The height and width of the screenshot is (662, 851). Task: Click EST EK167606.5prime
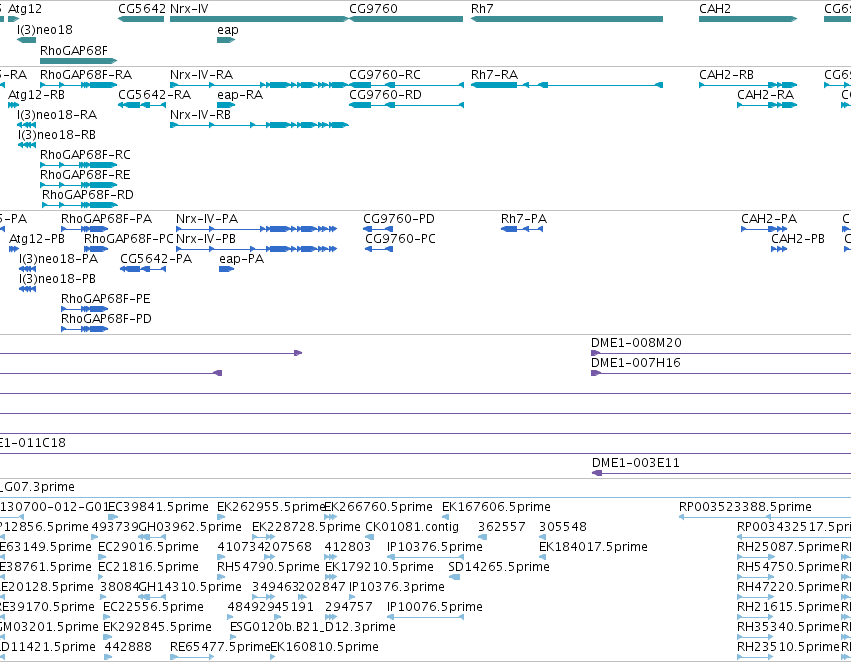click(496, 507)
